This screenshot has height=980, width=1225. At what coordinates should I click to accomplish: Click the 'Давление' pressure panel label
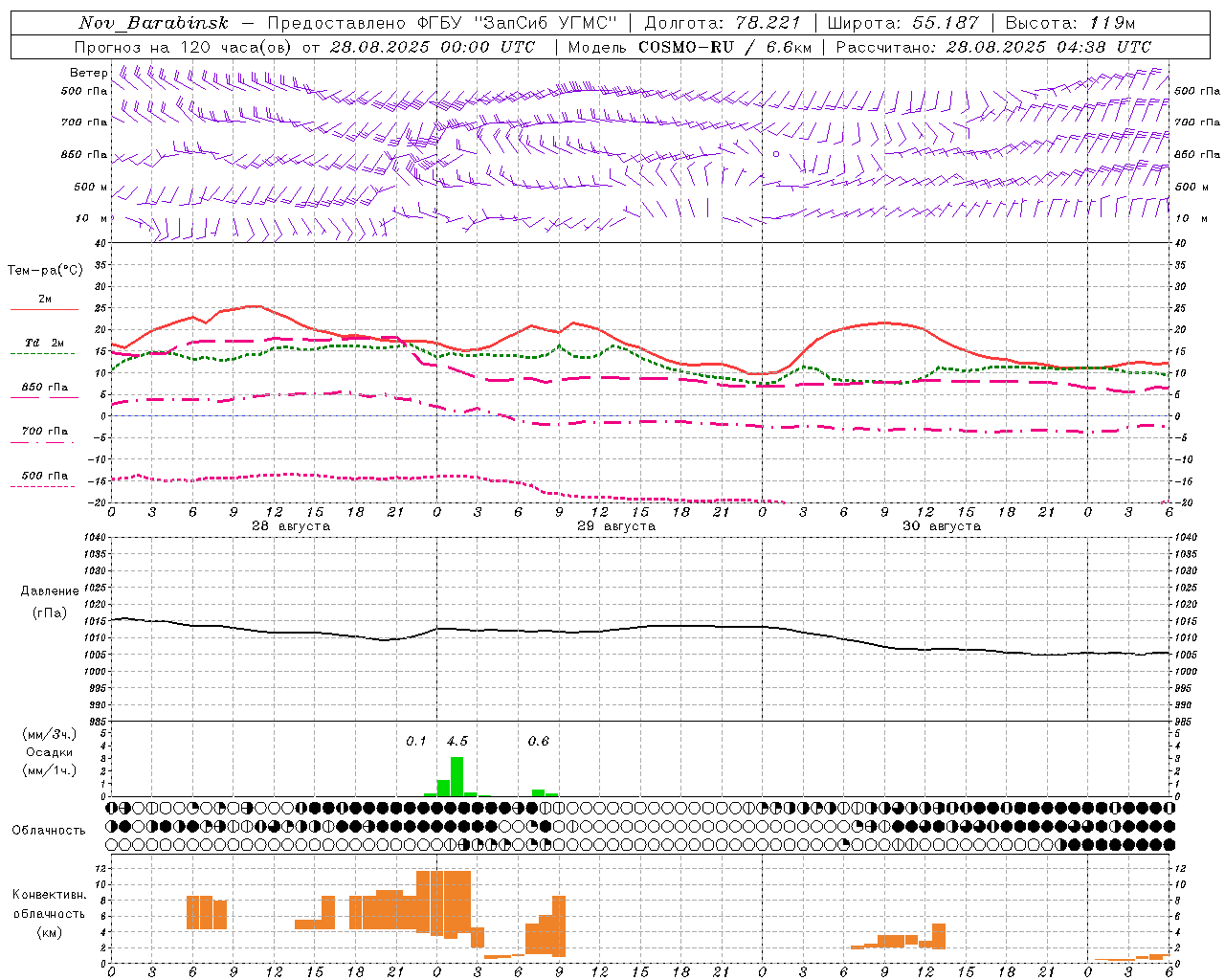click(x=50, y=591)
